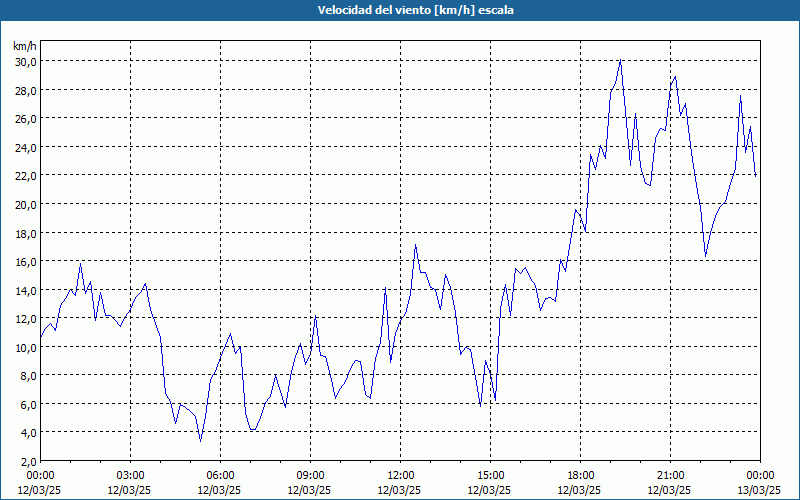Click the 8,0 y-axis value
The height and width of the screenshot is (500, 800).
tap(28, 376)
